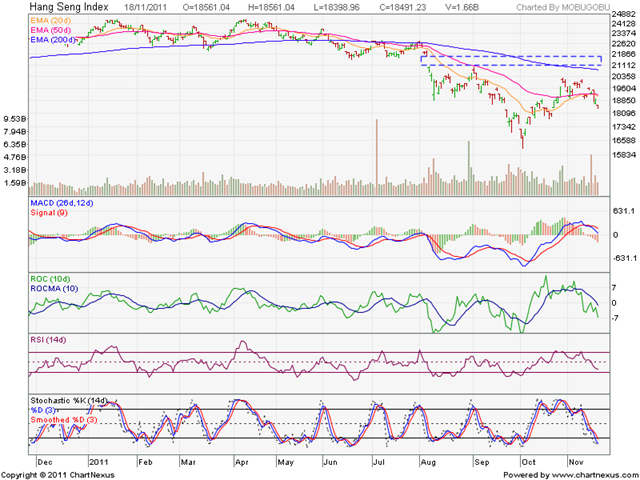This screenshot has height=480, width=640.
Task: Click the 9.53B volume axis label
Action: coord(15,119)
